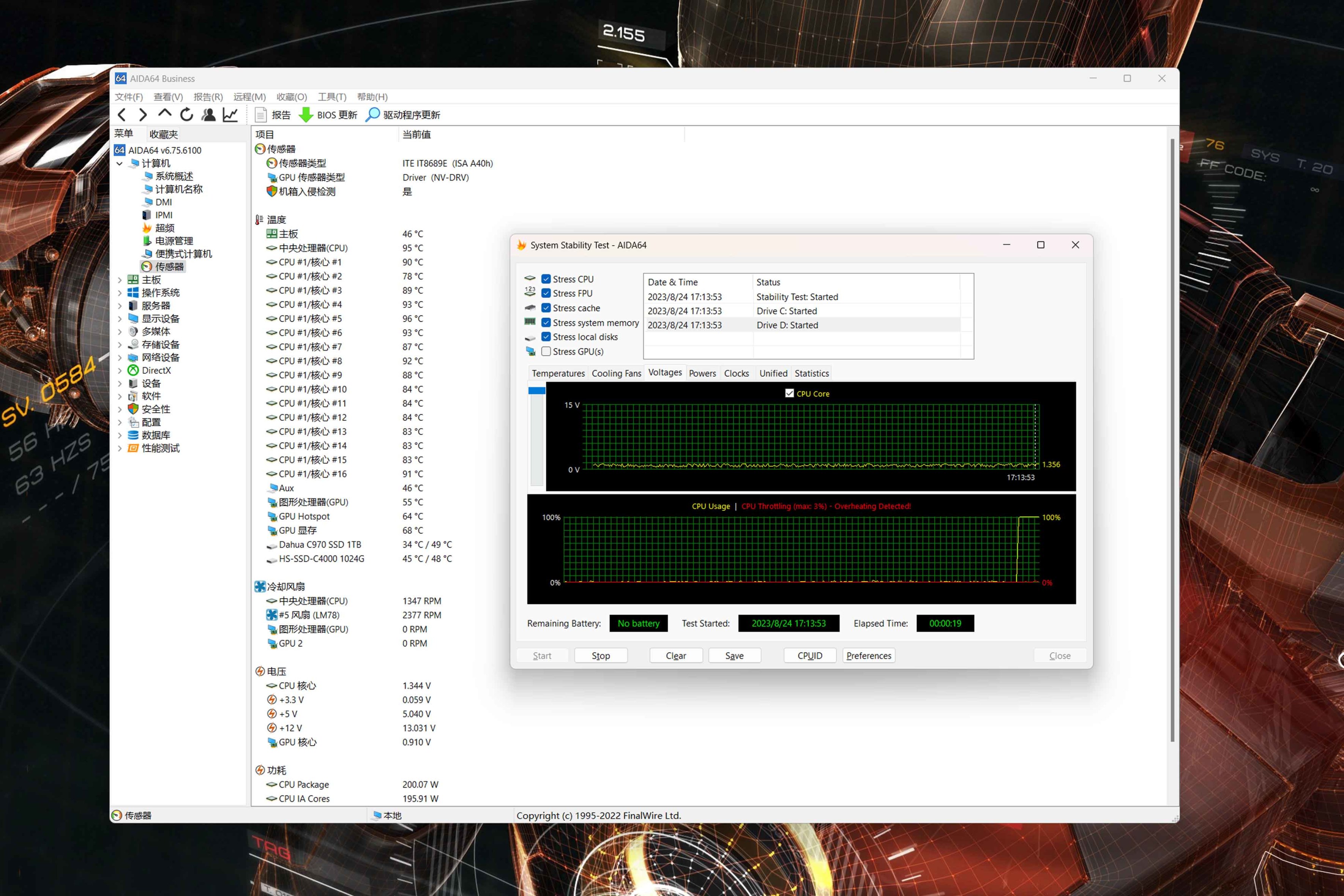
Task: Click the Up level arrow icon
Action: coord(165,114)
